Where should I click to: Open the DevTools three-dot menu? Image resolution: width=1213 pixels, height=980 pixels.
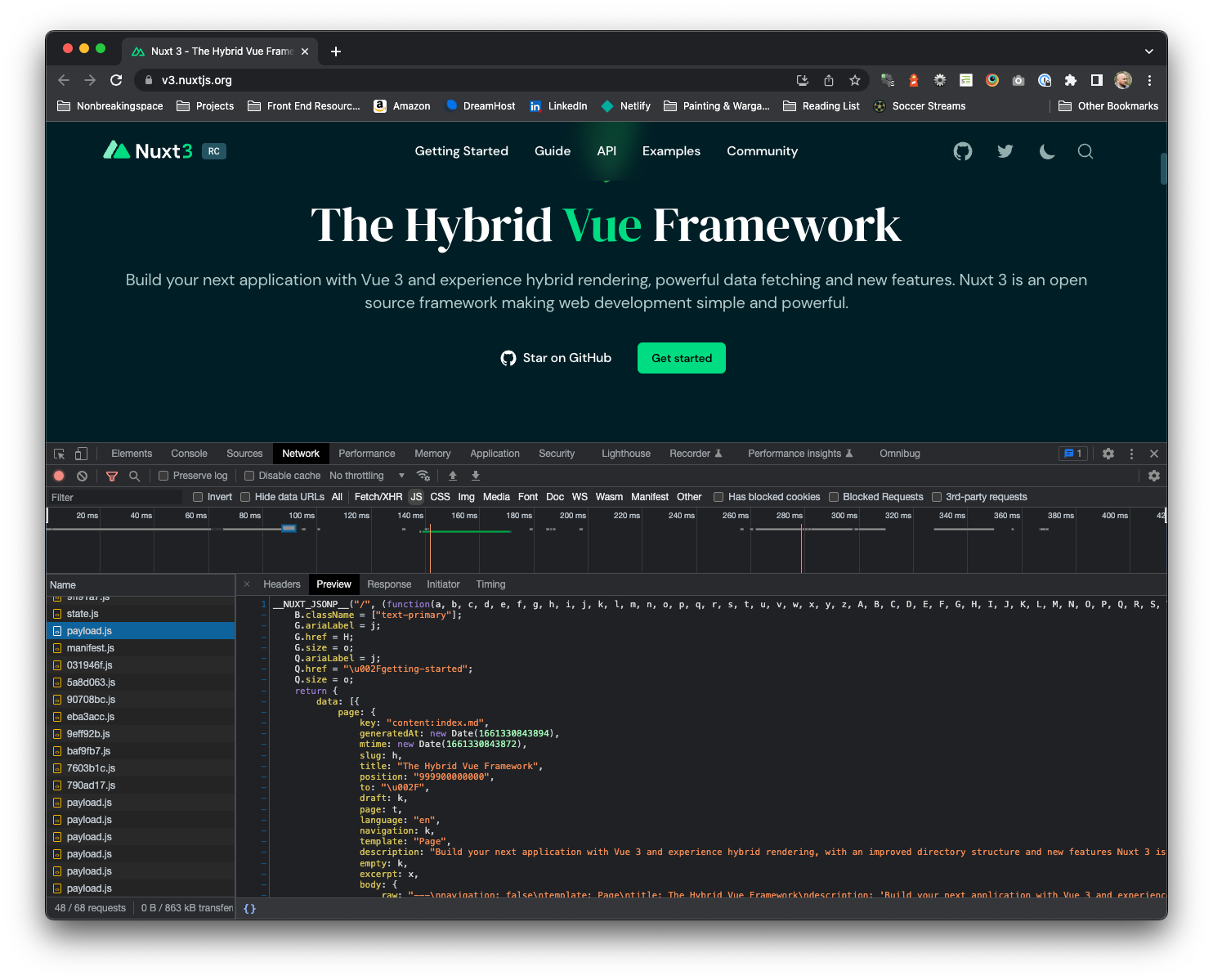point(1131,453)
